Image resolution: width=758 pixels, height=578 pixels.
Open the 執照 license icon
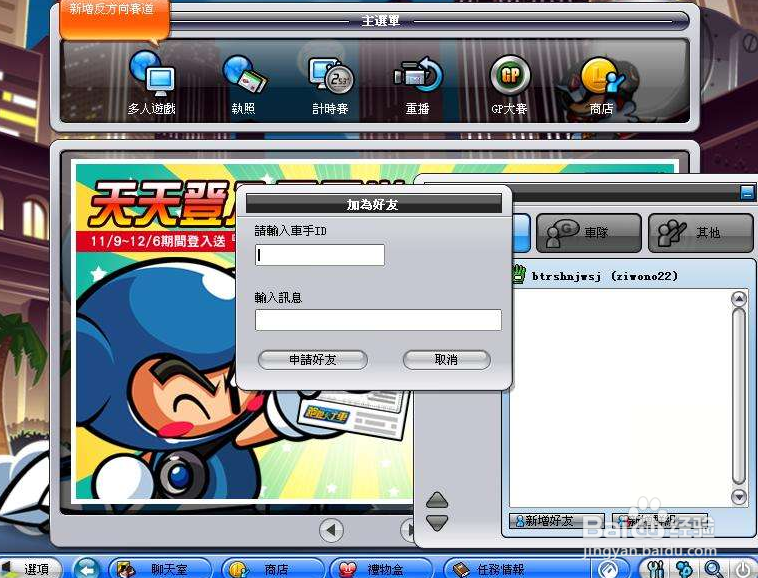243,83
